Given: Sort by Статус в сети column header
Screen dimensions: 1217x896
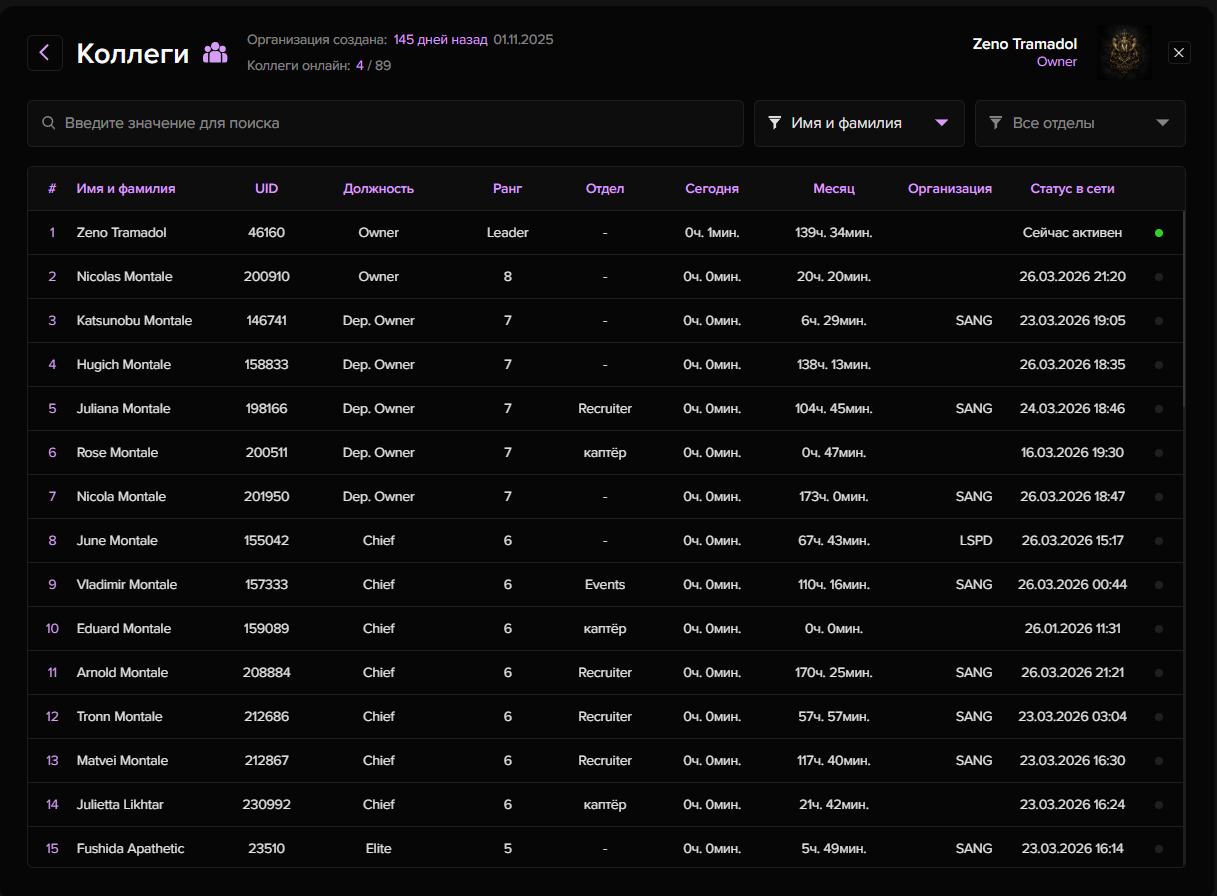Looking at the screenshot, I should tap(1072, 189).
